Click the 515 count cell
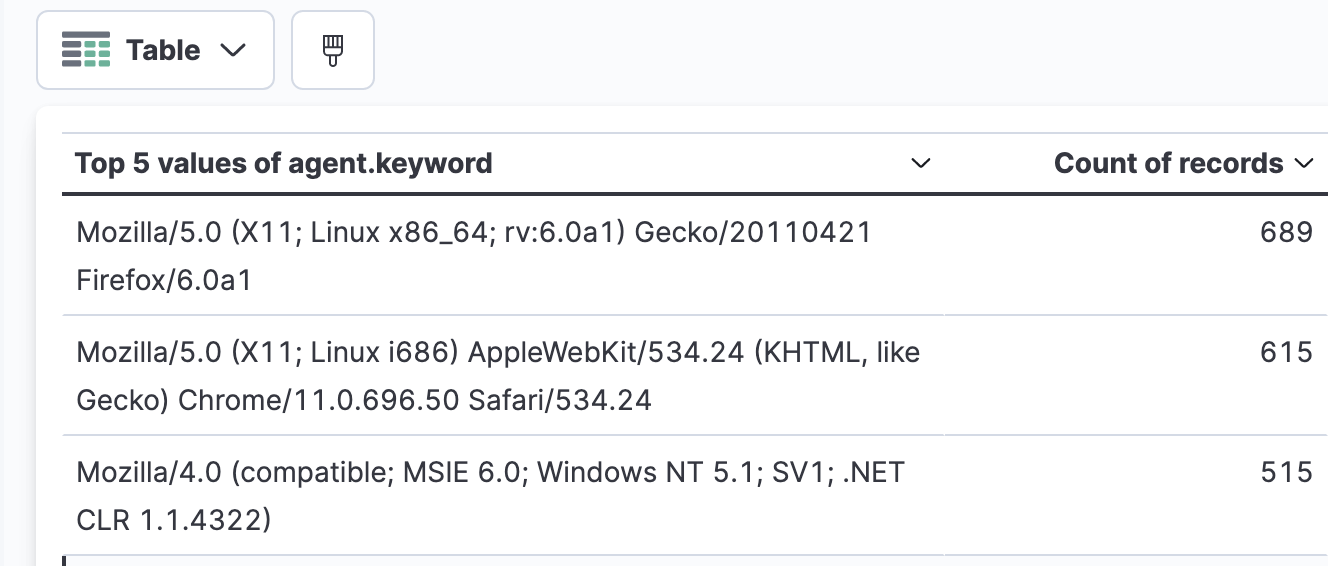Image resolution: width=1328 pixels, height=566 pixels. (1286, 473)
